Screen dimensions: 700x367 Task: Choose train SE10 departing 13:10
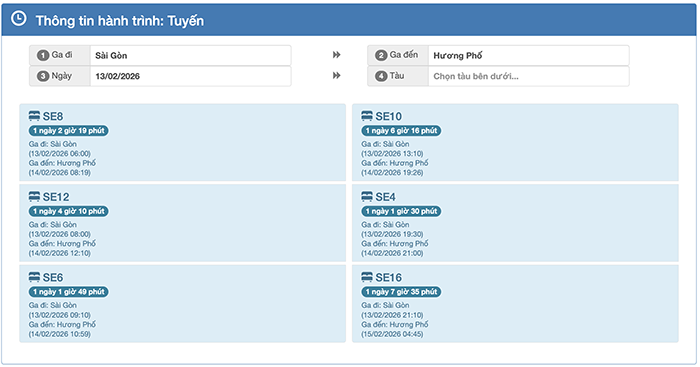coord(515,142)
